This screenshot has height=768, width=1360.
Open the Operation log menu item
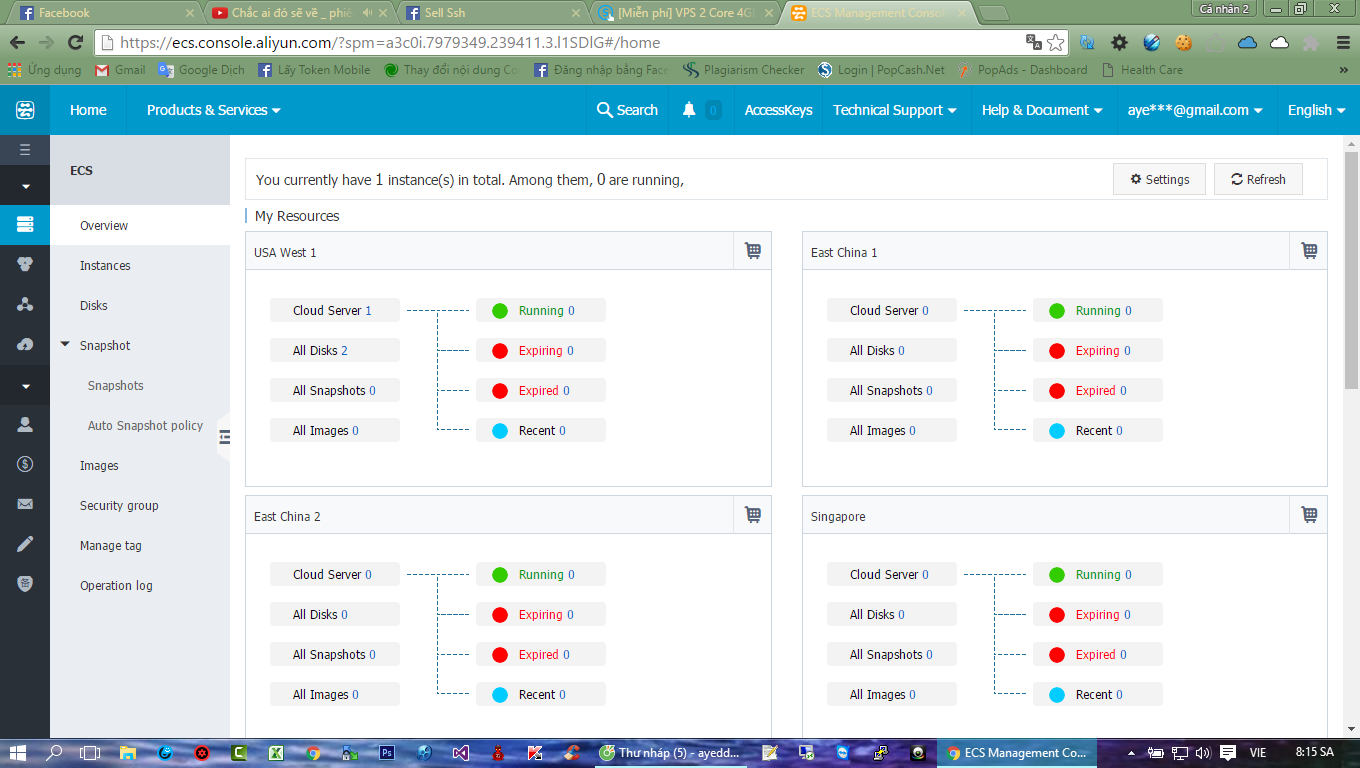point(116,585)
